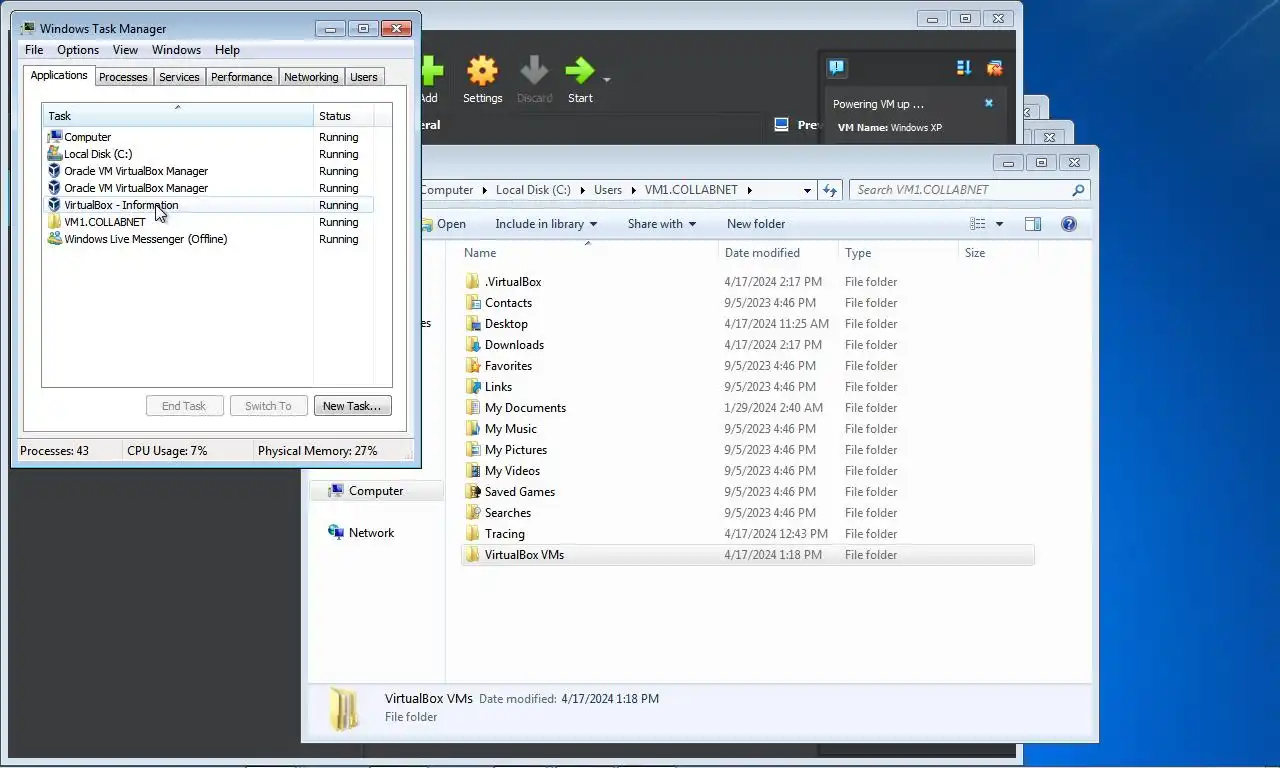The image size is (1280, 768).
Task: Select the Downloads folder icon
Action: pos(473,345)
